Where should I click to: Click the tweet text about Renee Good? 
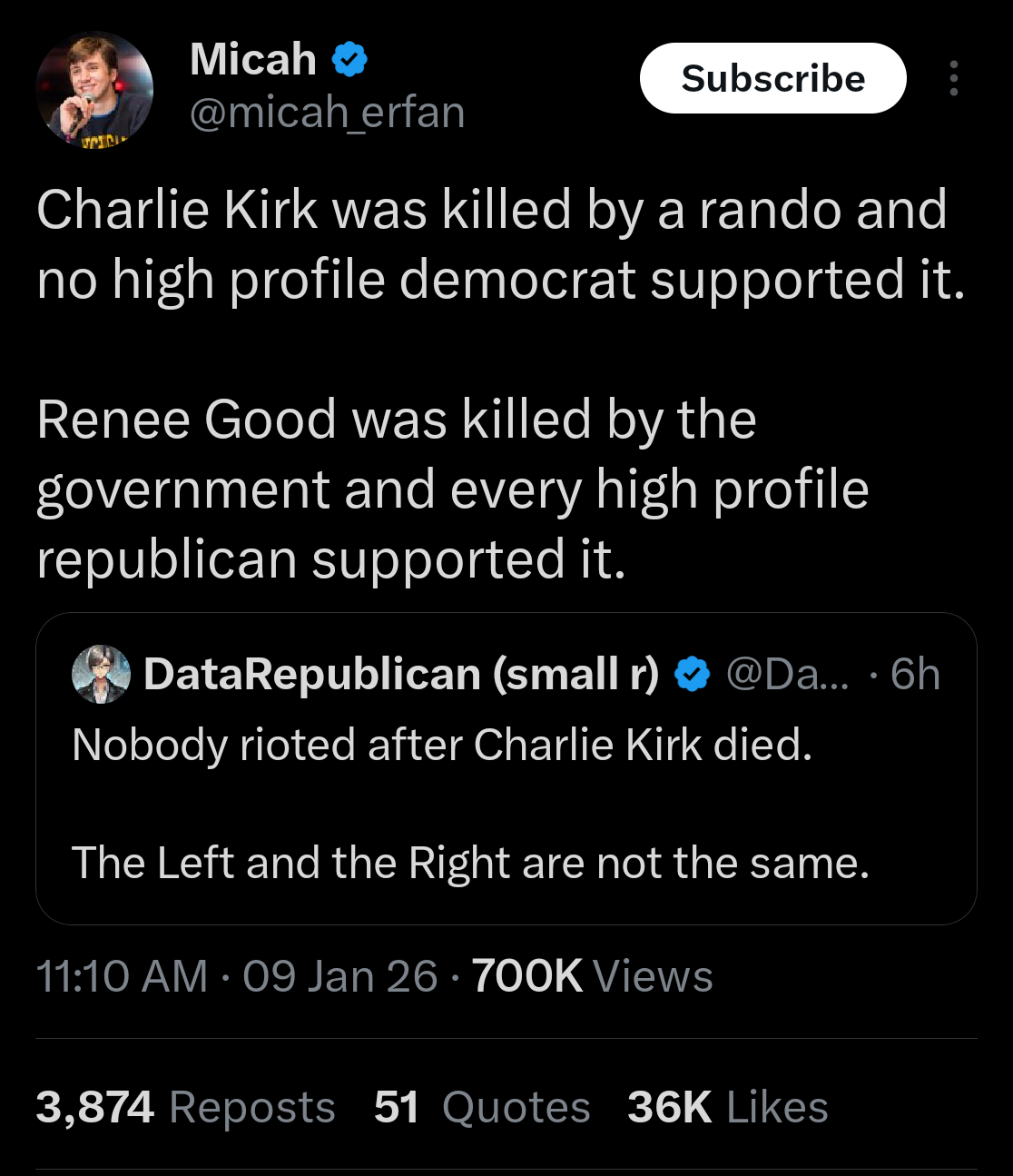[452, 489]
